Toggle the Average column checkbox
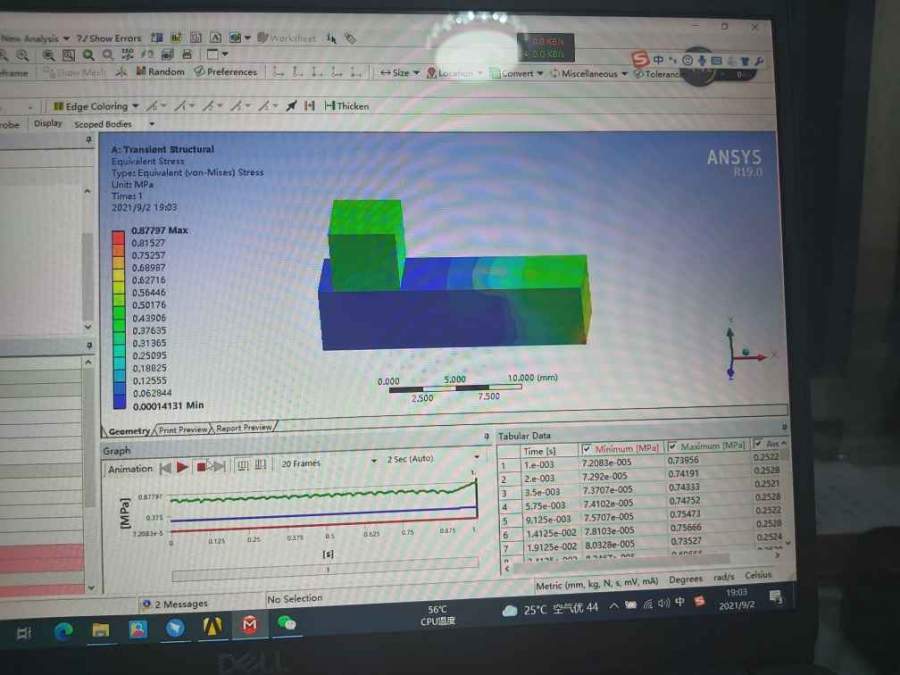 point(759,443)
